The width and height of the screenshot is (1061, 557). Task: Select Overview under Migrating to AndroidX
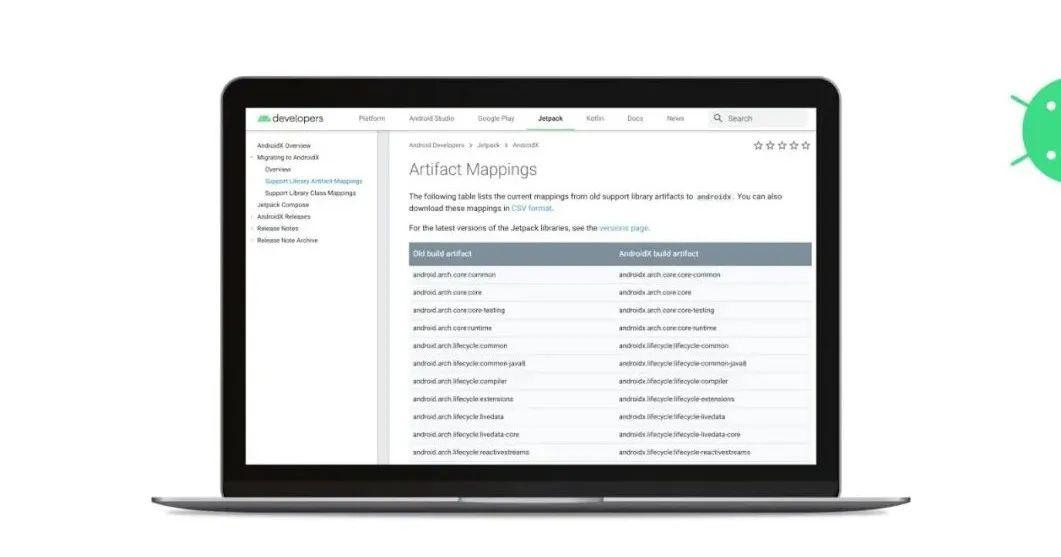277,169
